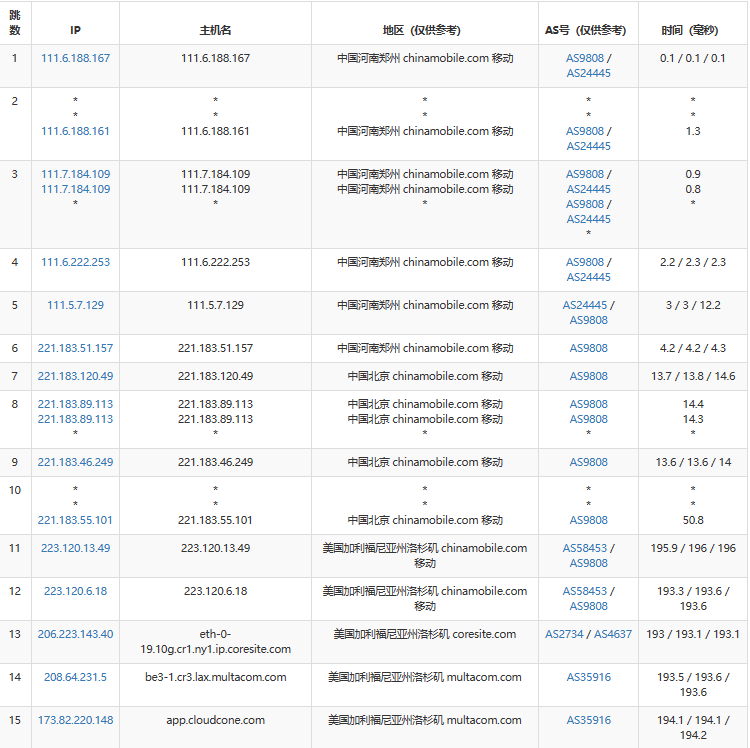This screenshot has width=750, height=748.
Task: Open the 111.6.188.161 IP link
Action: coord(76,131)
